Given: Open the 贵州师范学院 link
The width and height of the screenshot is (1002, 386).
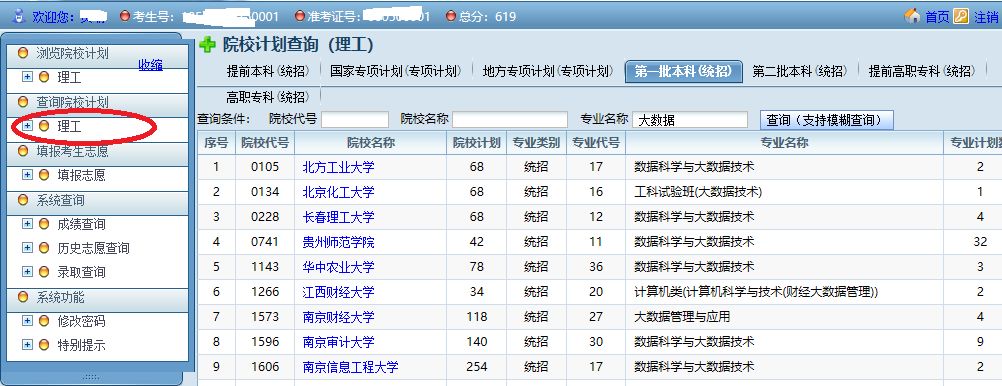Looking at the screenshot, I should click(338, 242).
